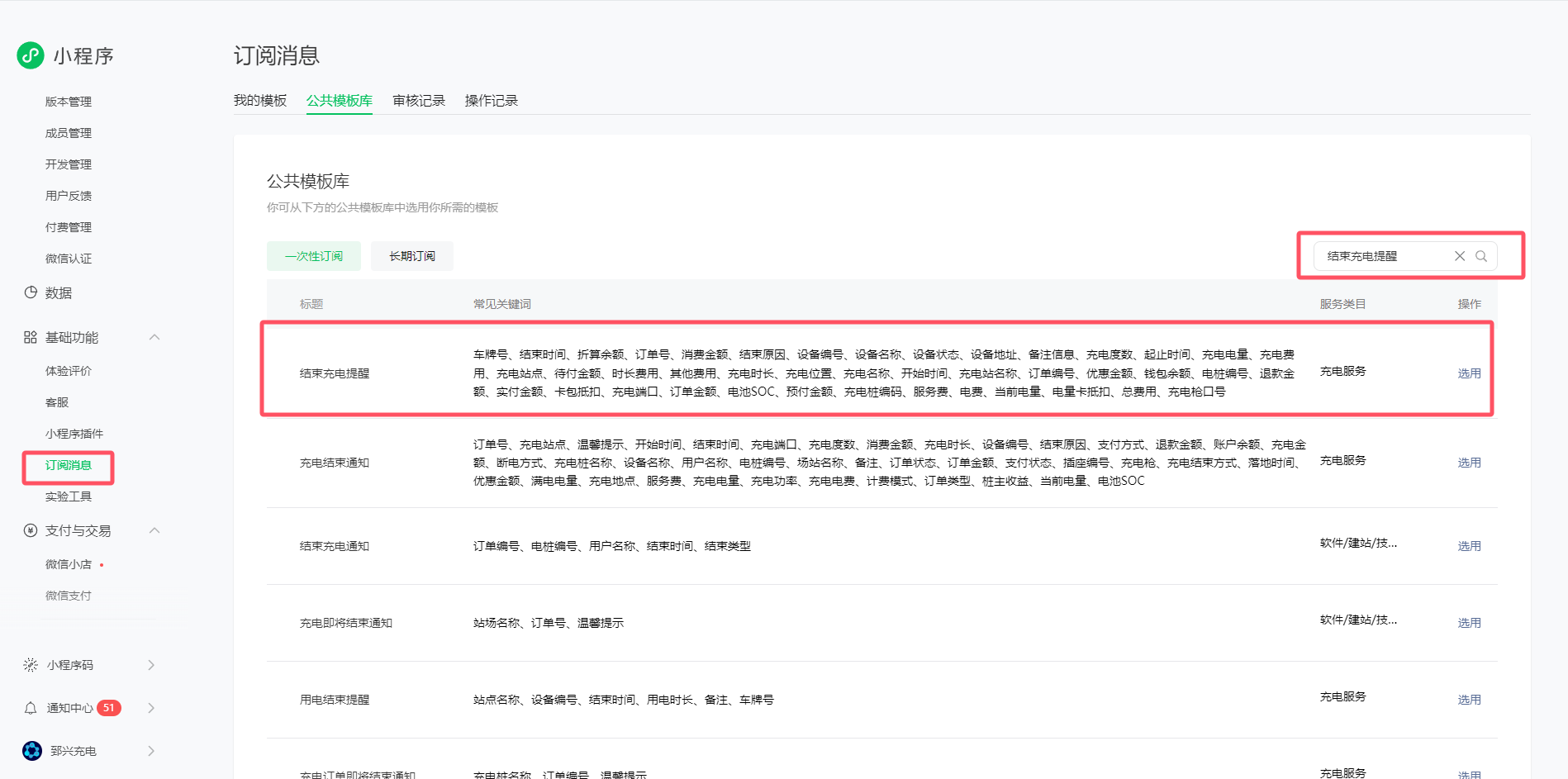This screenshot has width=1568, height=779.
Task: Click the 郅兴充电 account avatar
Action: click(x=32, y=751)
